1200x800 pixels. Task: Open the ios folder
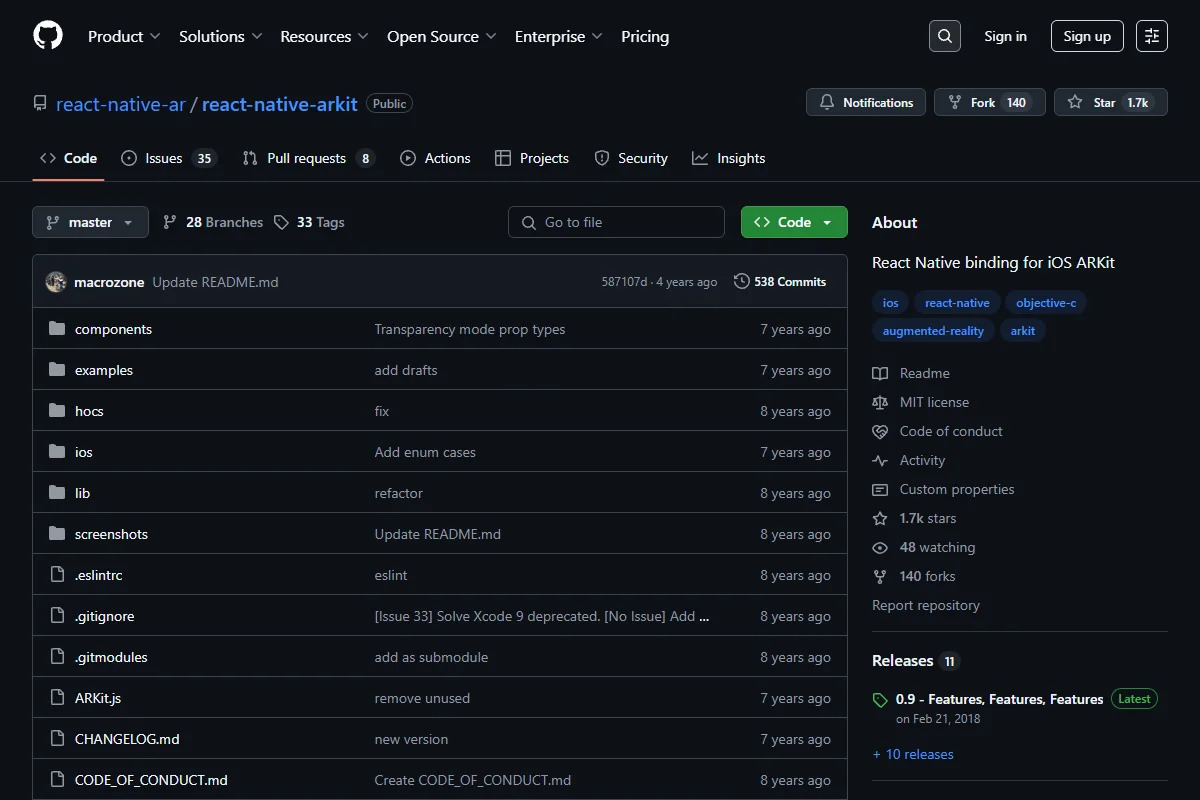84,452
